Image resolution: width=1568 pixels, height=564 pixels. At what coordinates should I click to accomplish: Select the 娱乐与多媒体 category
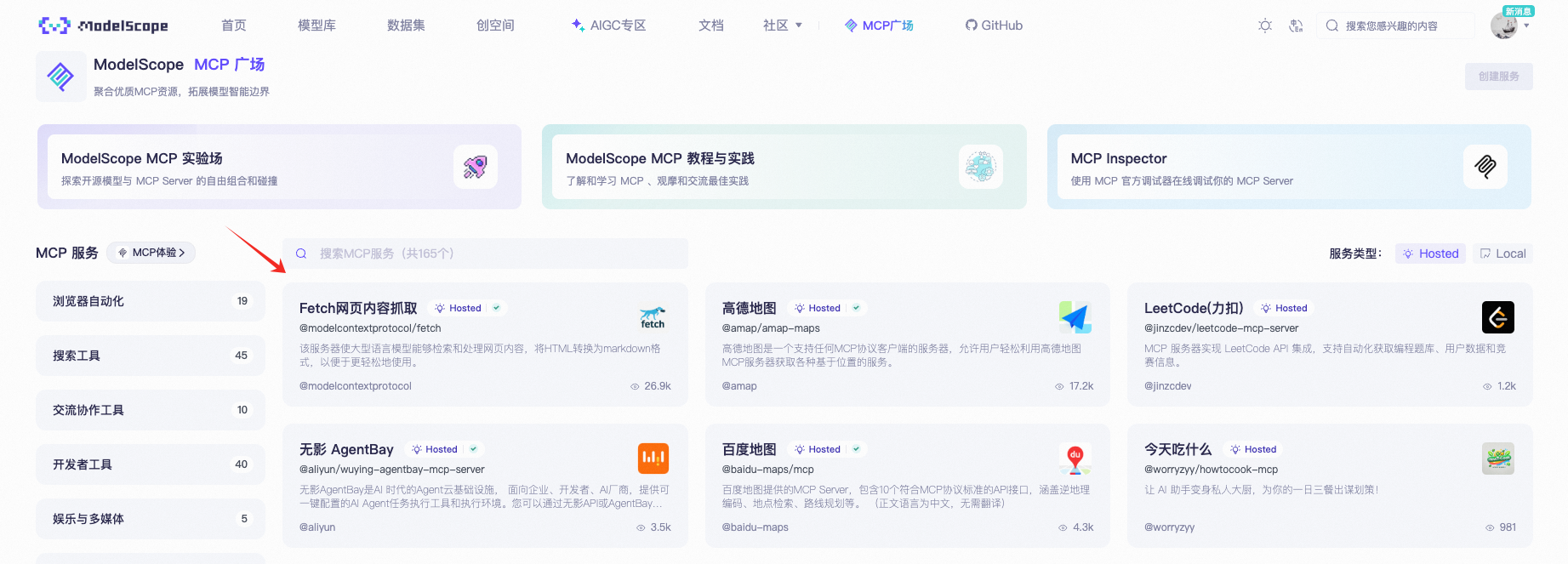[x=151, y=519]
